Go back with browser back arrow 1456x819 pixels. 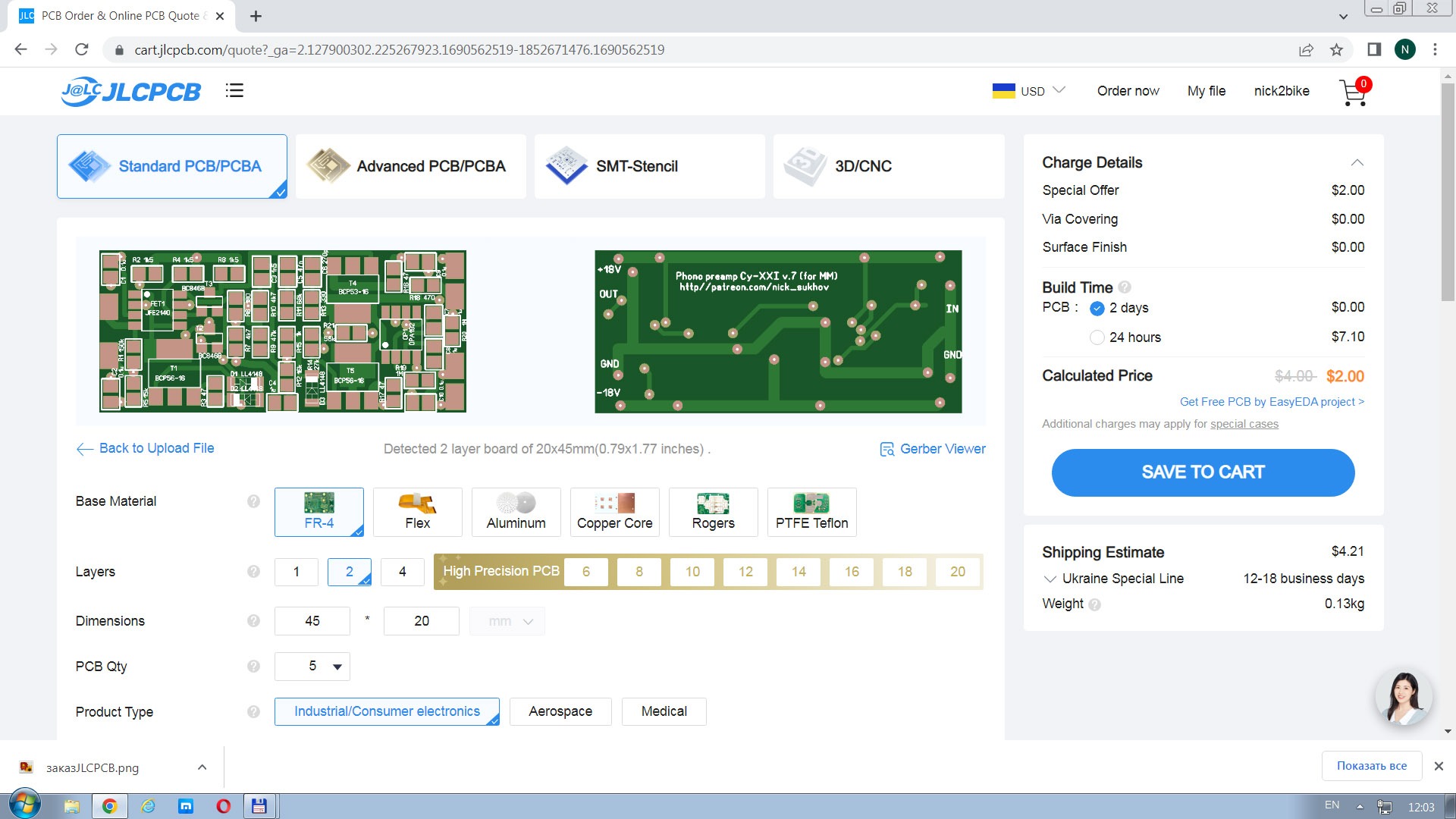[20, 49]
